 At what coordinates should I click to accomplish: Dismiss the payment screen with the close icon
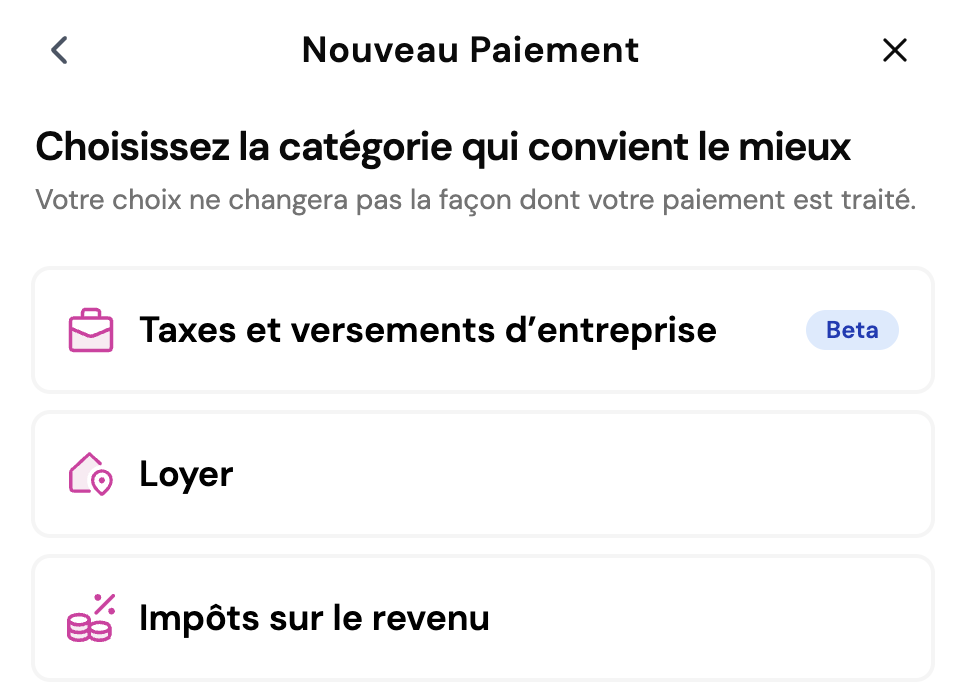click(x=895, y=50)
